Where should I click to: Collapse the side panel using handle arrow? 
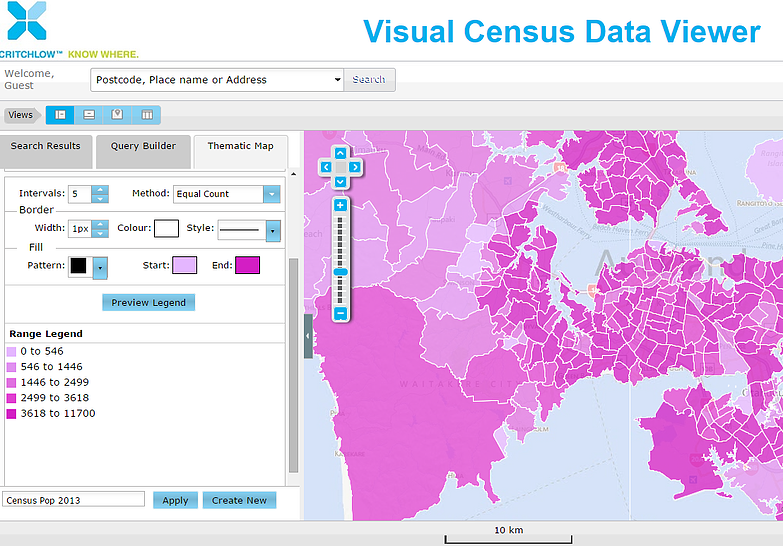coord(308,336)
